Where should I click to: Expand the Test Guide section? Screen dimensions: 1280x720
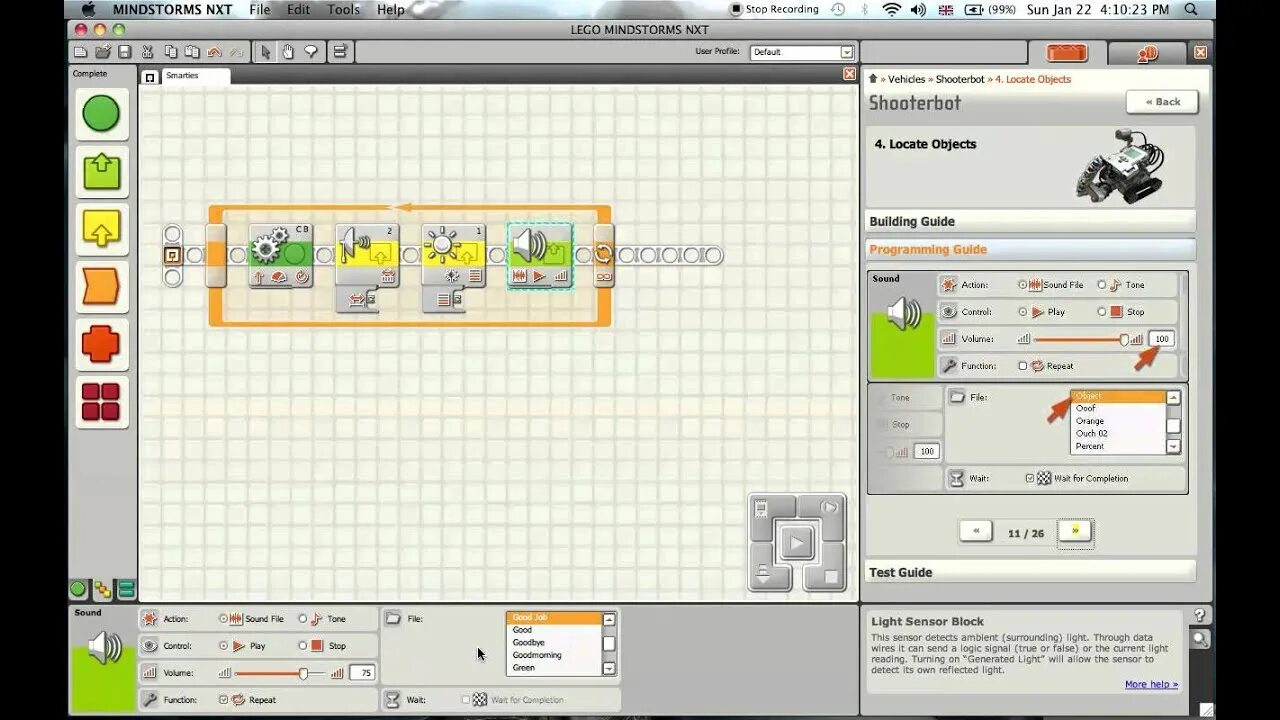pyautogui.click(x=1030, y=572)
